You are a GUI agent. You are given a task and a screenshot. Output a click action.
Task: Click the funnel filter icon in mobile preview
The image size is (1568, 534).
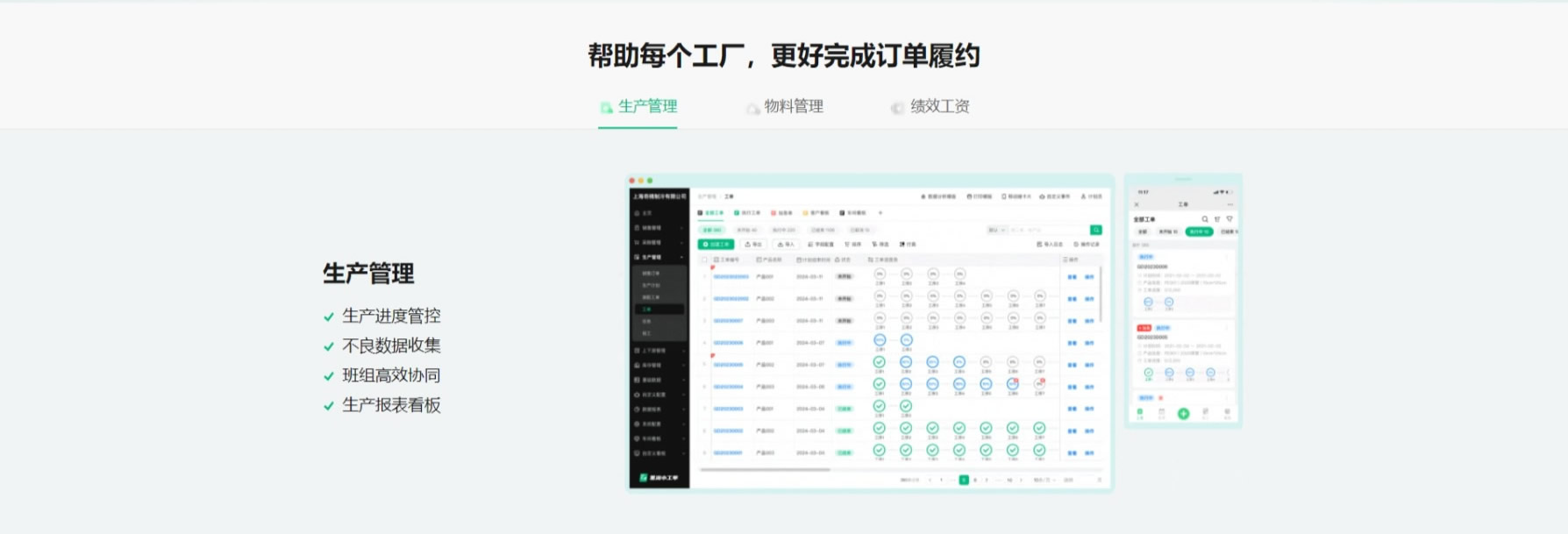1229,219
